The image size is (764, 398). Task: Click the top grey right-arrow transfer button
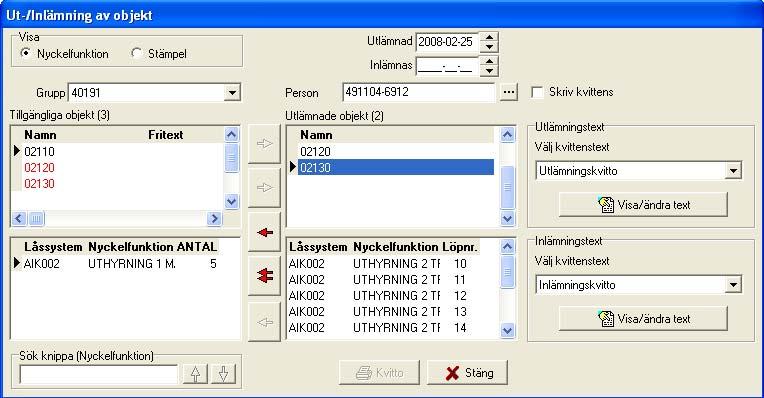pyautogui.click(x=265, y=144)
